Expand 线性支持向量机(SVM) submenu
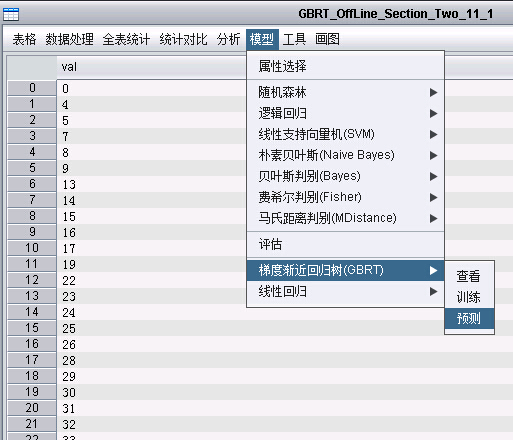This screenshot has height=440, width=513. point(345,134)
